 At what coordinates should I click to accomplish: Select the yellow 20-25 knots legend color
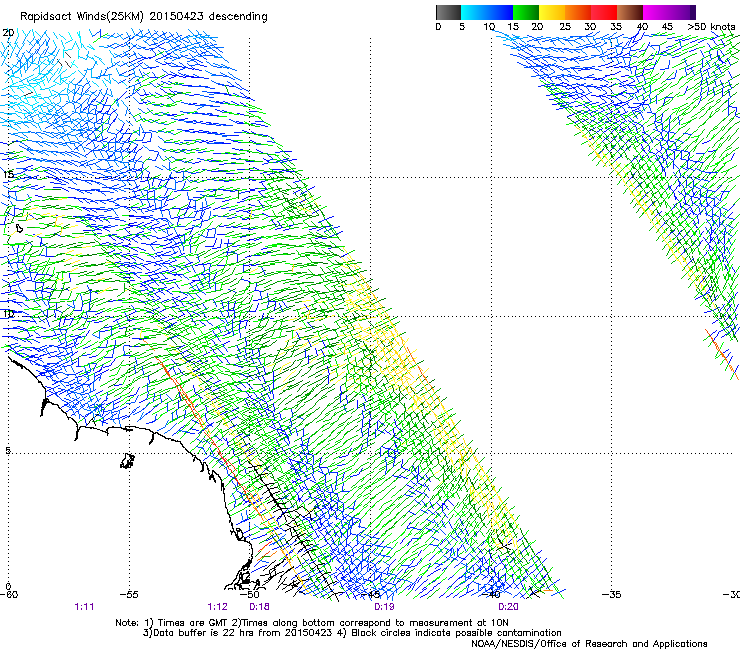pyautogui.click(x=552, y=12)
